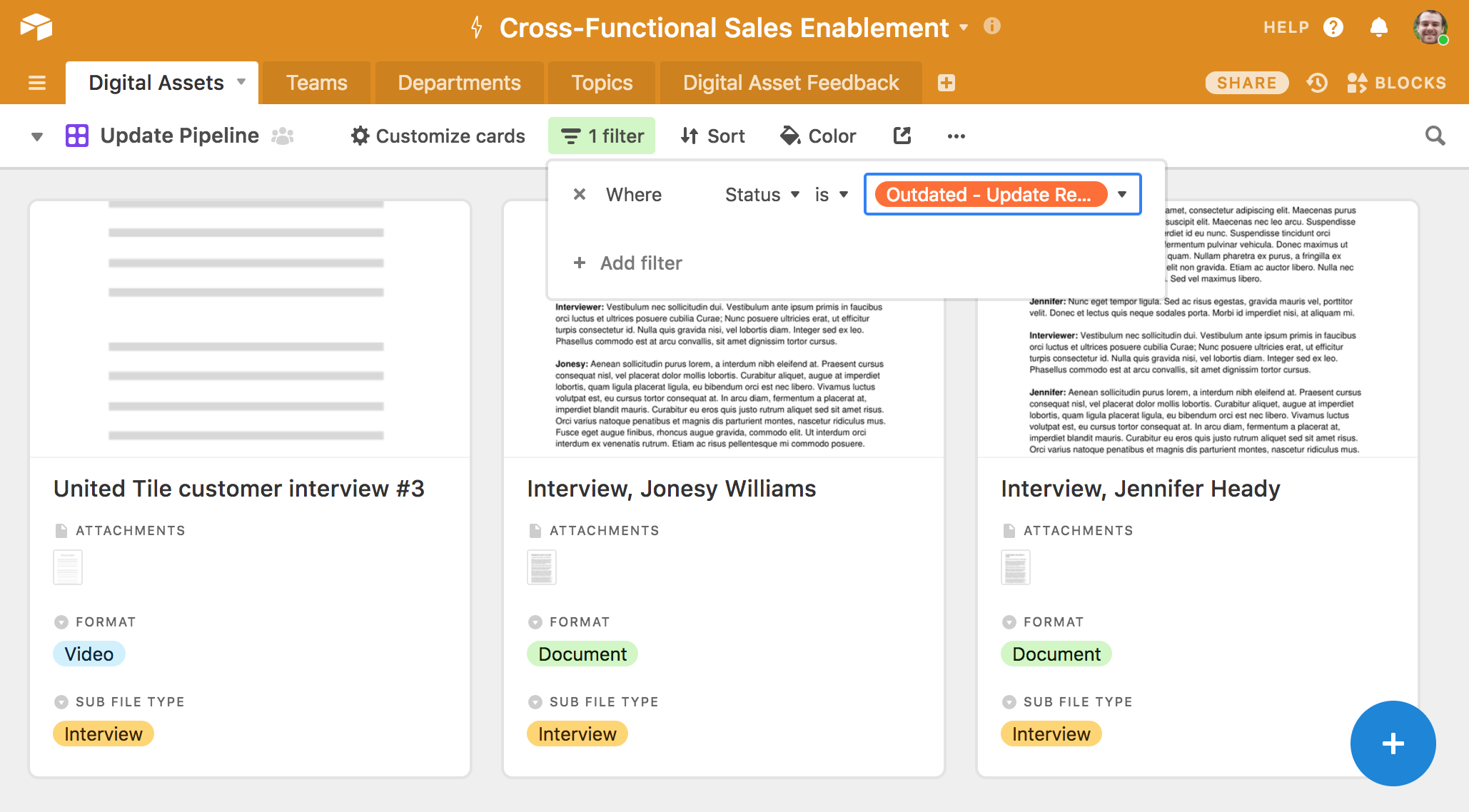Screen dimensions: 1469x812
Task: Click the lightning bolt icon beside base title
Action: tap(477, 28)
